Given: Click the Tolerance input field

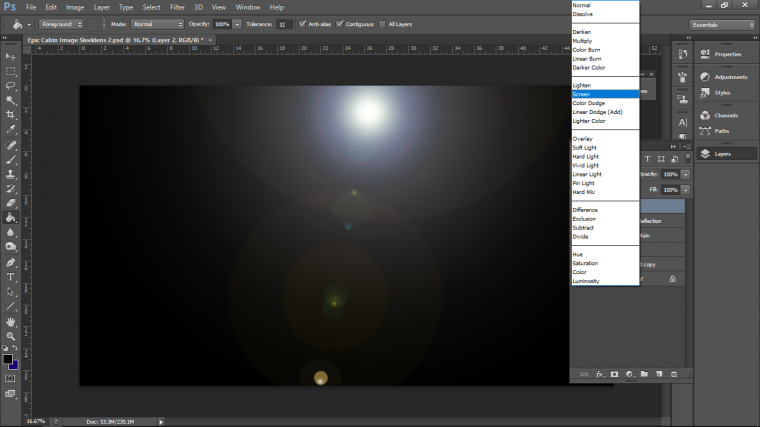Looking at the screenshot, I should click(x=284, y=24).
